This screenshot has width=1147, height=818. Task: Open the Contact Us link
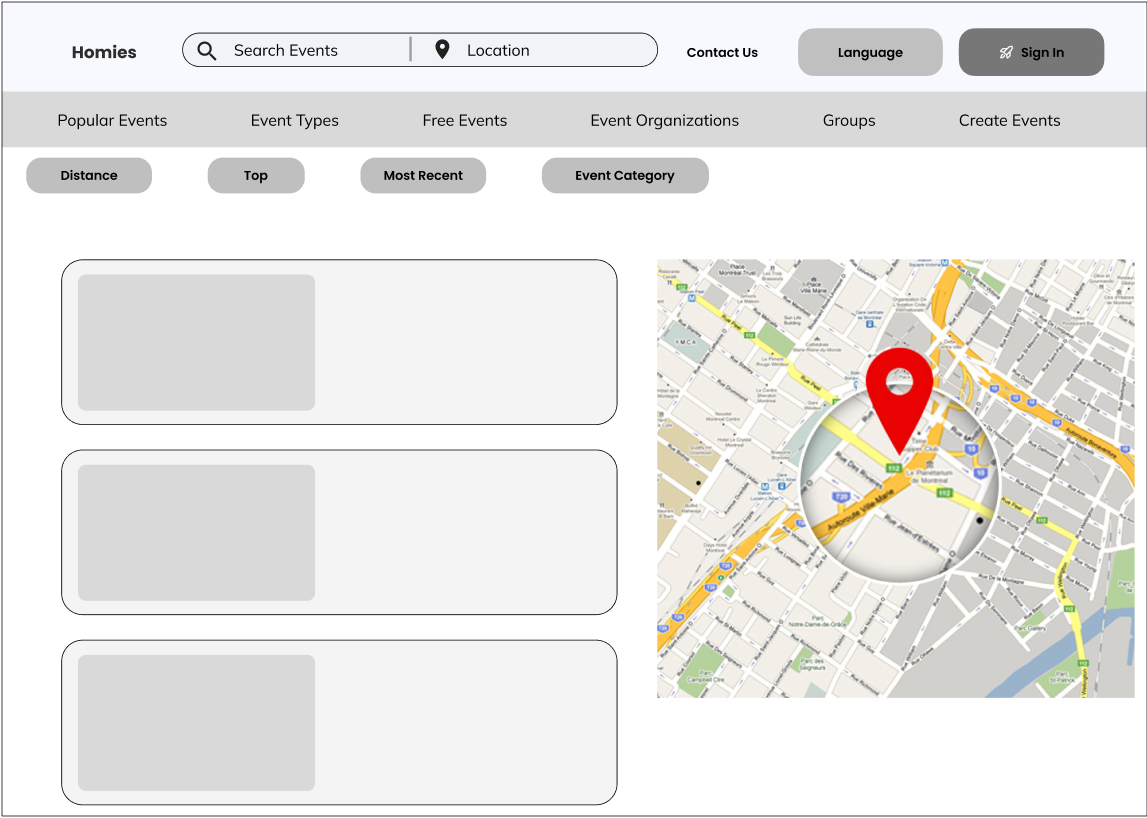click(x=722, y=53)
